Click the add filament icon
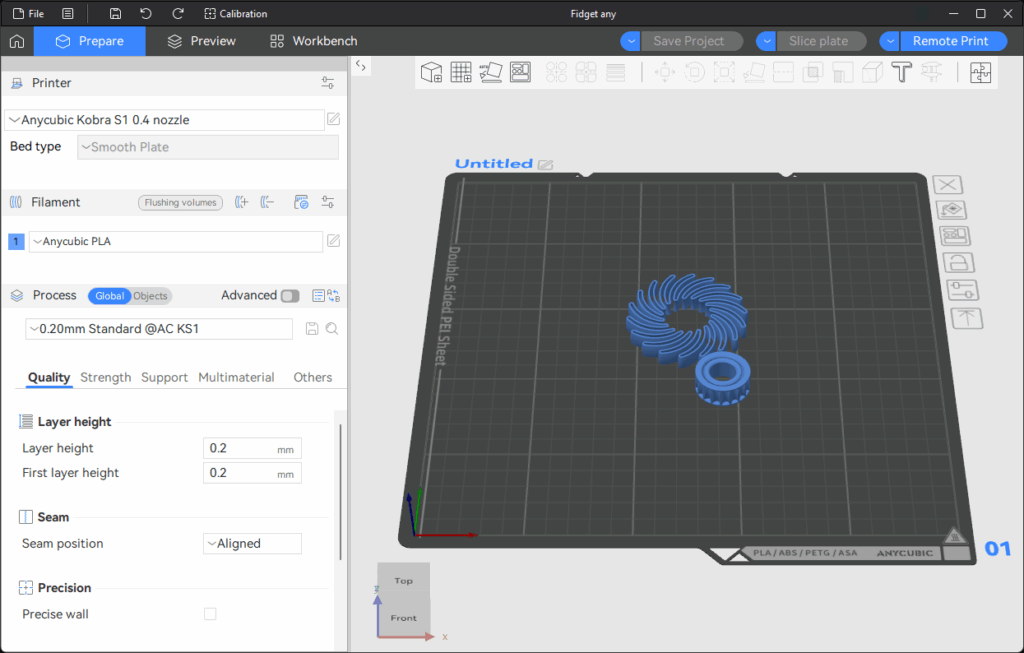The width and height of the screenshot is (1024, 653). click(x=241, y=202)
